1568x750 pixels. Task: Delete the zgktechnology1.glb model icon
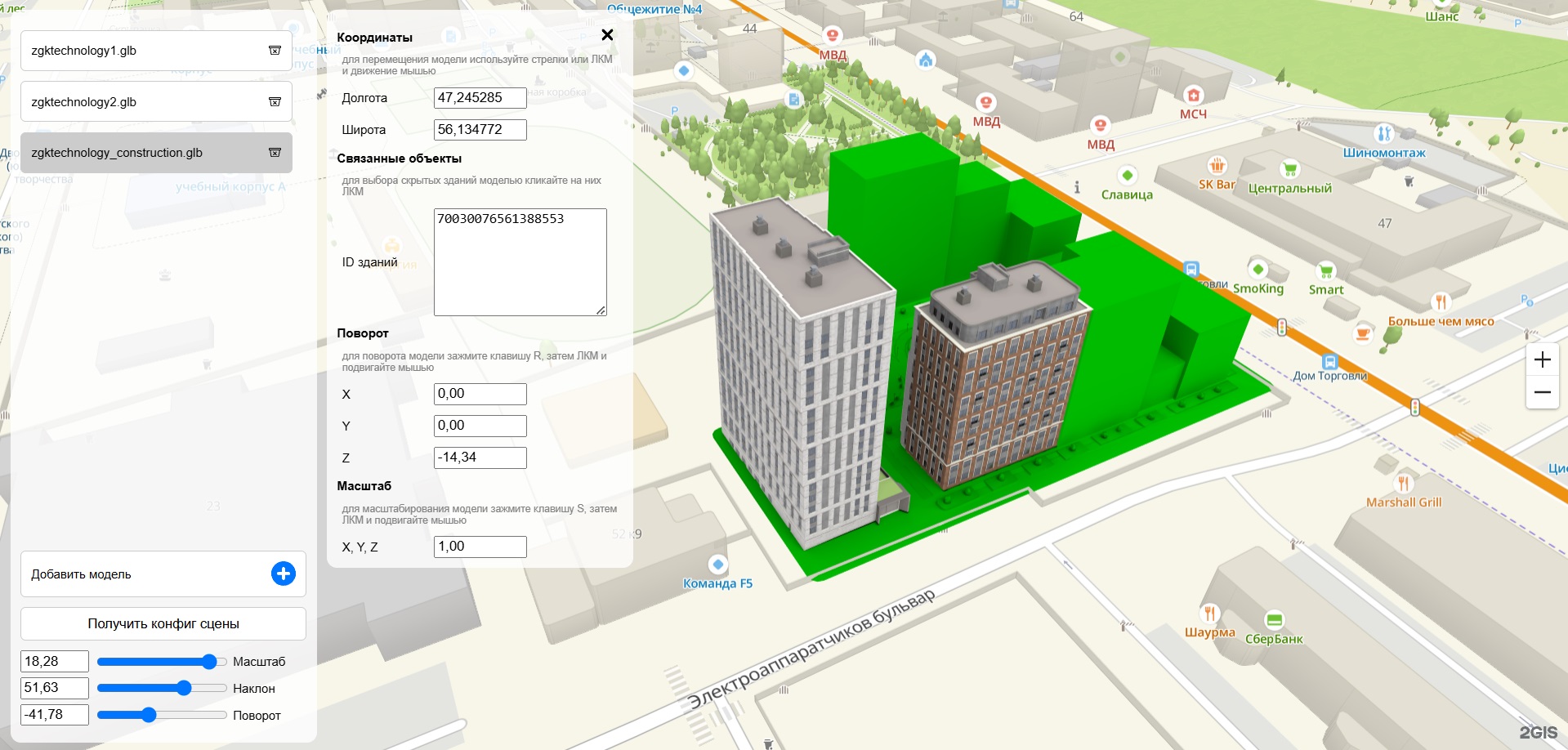[x=275, y=51]
